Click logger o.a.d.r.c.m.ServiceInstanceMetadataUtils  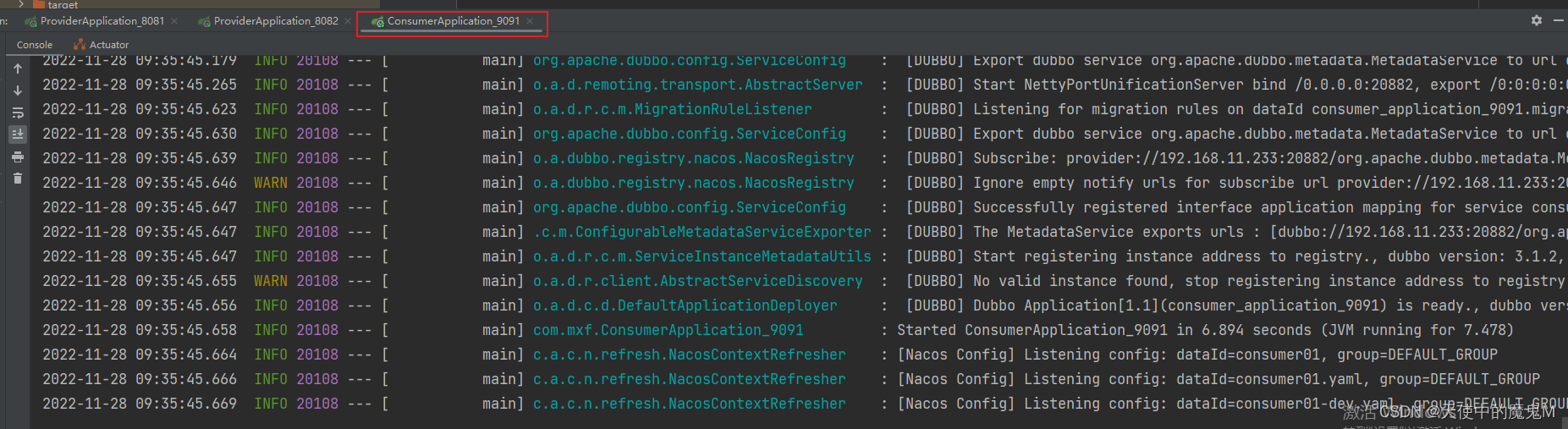(x=702, y=256)
